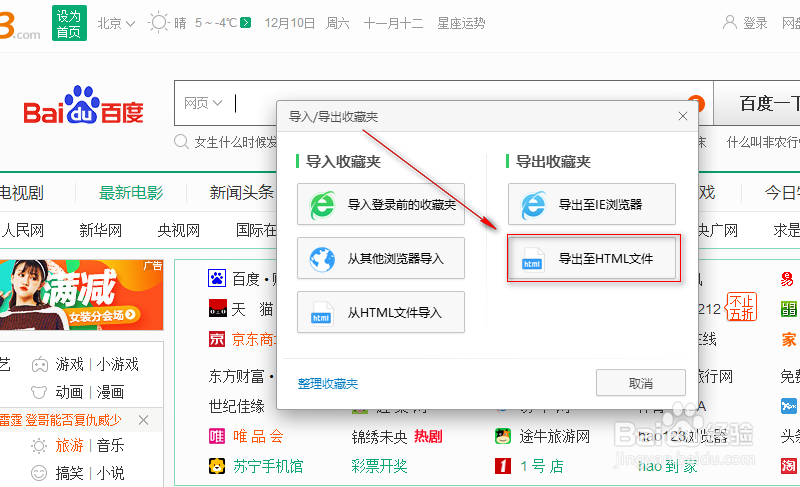Click the 设为首页 green badge
The height and width of the screenshot is (487, 800).
coord(69,23)
